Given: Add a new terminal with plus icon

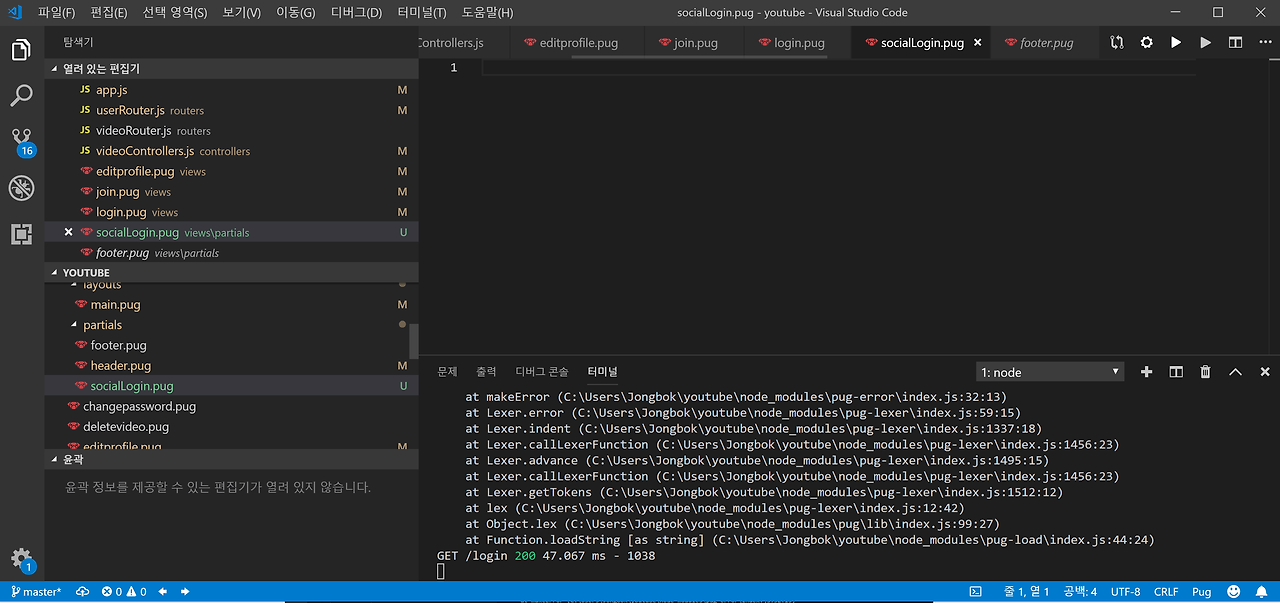Looking at the screenshot, I should pos(1147,372).
